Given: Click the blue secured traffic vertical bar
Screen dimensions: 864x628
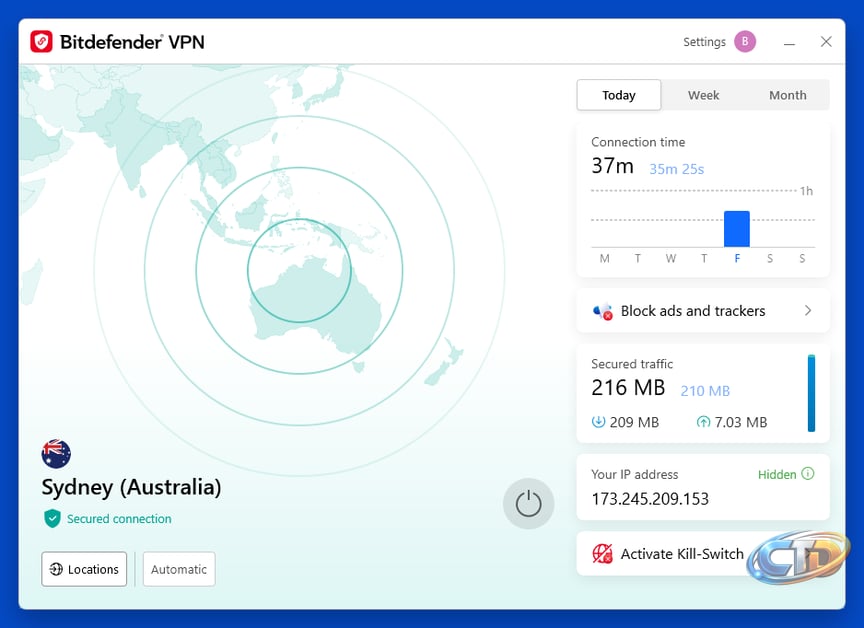Looking at the screenshot, I should [811, 393].
